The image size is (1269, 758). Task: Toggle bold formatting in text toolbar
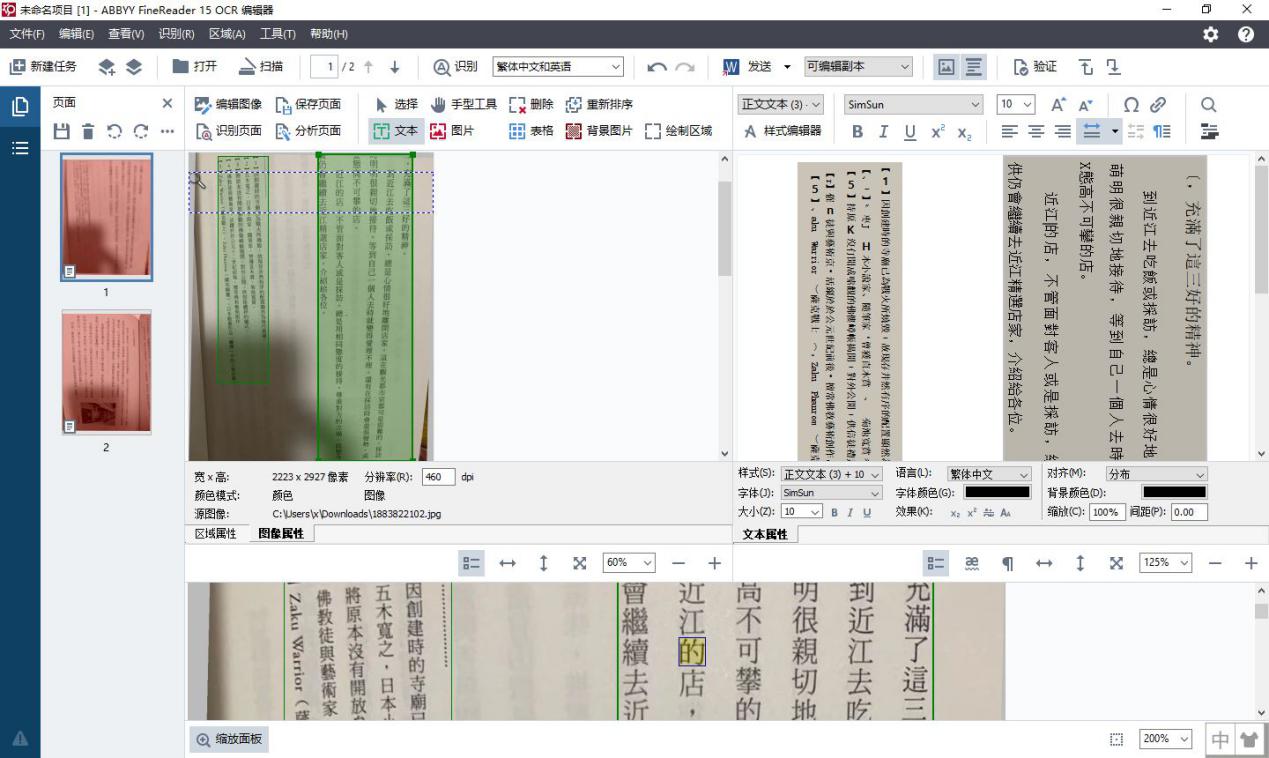pos(857,131)
